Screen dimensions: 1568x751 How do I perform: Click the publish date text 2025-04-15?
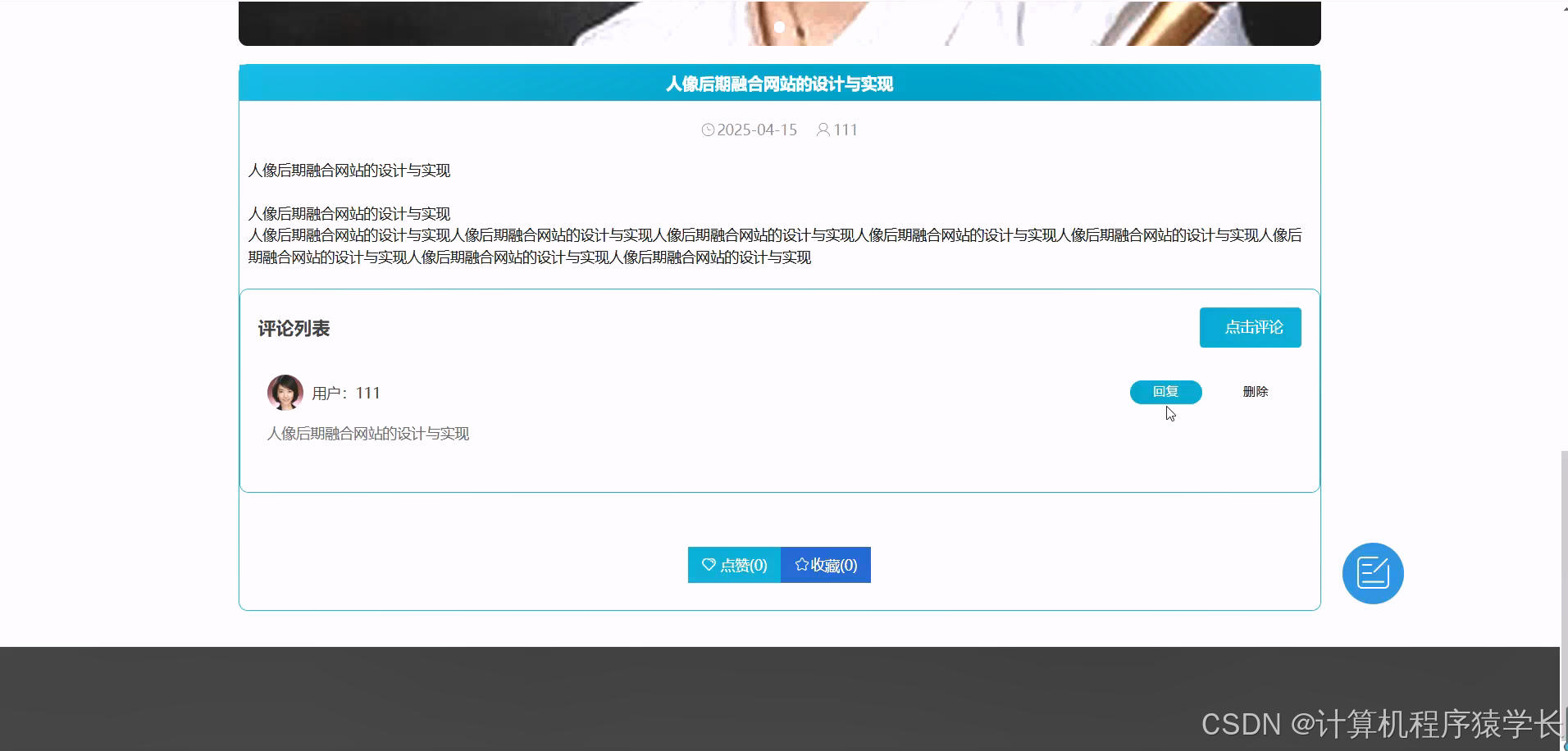point(756,130)
